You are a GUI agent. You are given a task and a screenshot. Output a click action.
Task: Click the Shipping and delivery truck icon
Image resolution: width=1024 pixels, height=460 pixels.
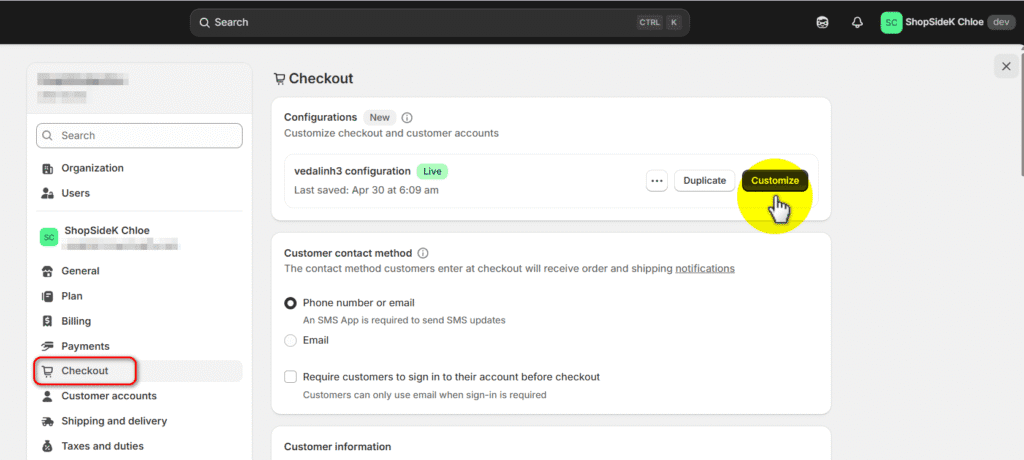[x=47, y=421]
